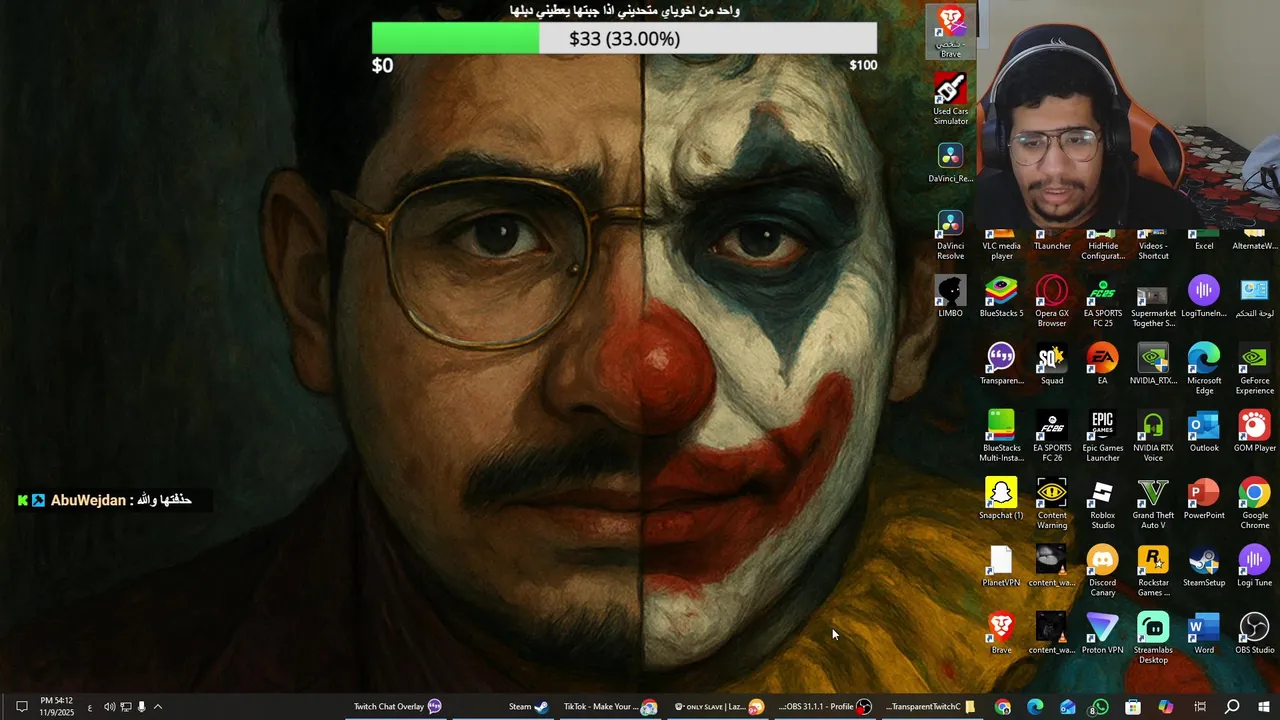1280x720 pixels.
Task: Launch Used Cars Simulator from desktop
Action: [x=950, y=99]
